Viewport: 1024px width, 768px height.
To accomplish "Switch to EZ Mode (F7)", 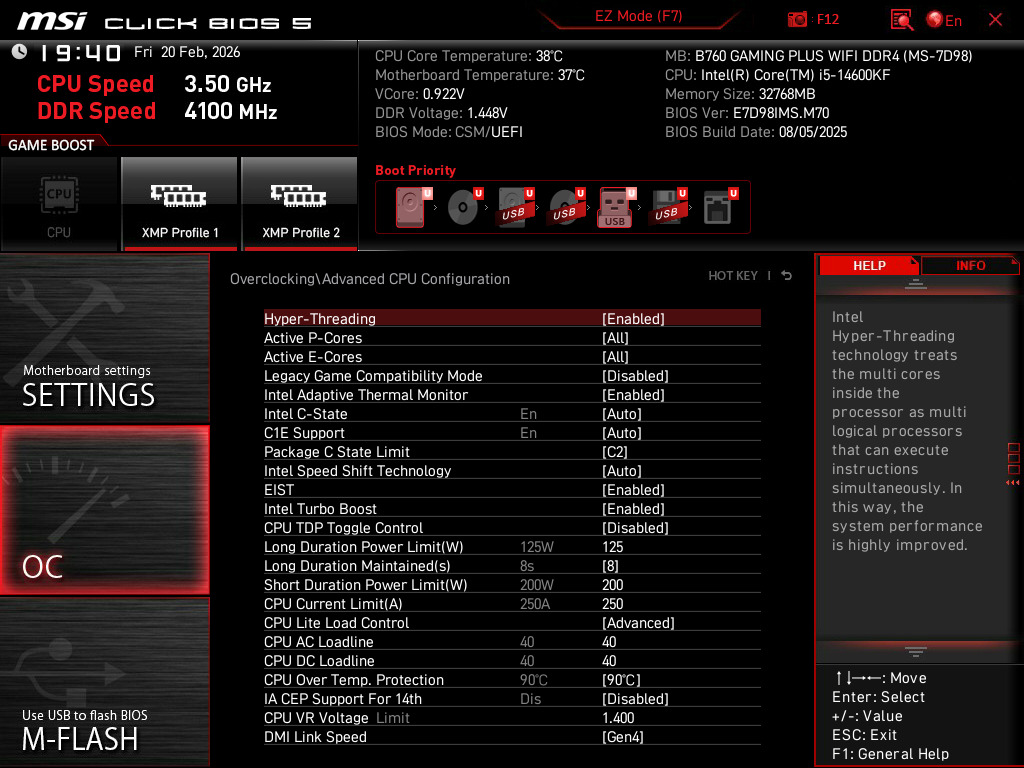I will [638, 16].
